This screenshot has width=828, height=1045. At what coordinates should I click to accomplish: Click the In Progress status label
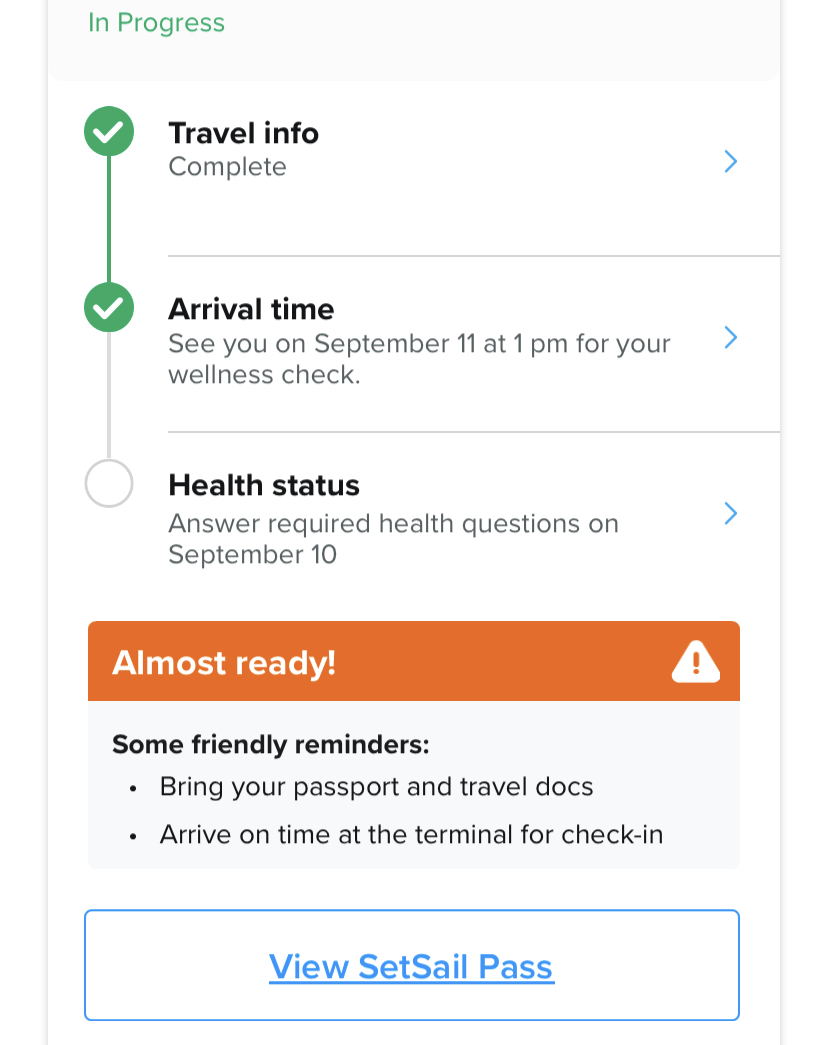(157, 23)
